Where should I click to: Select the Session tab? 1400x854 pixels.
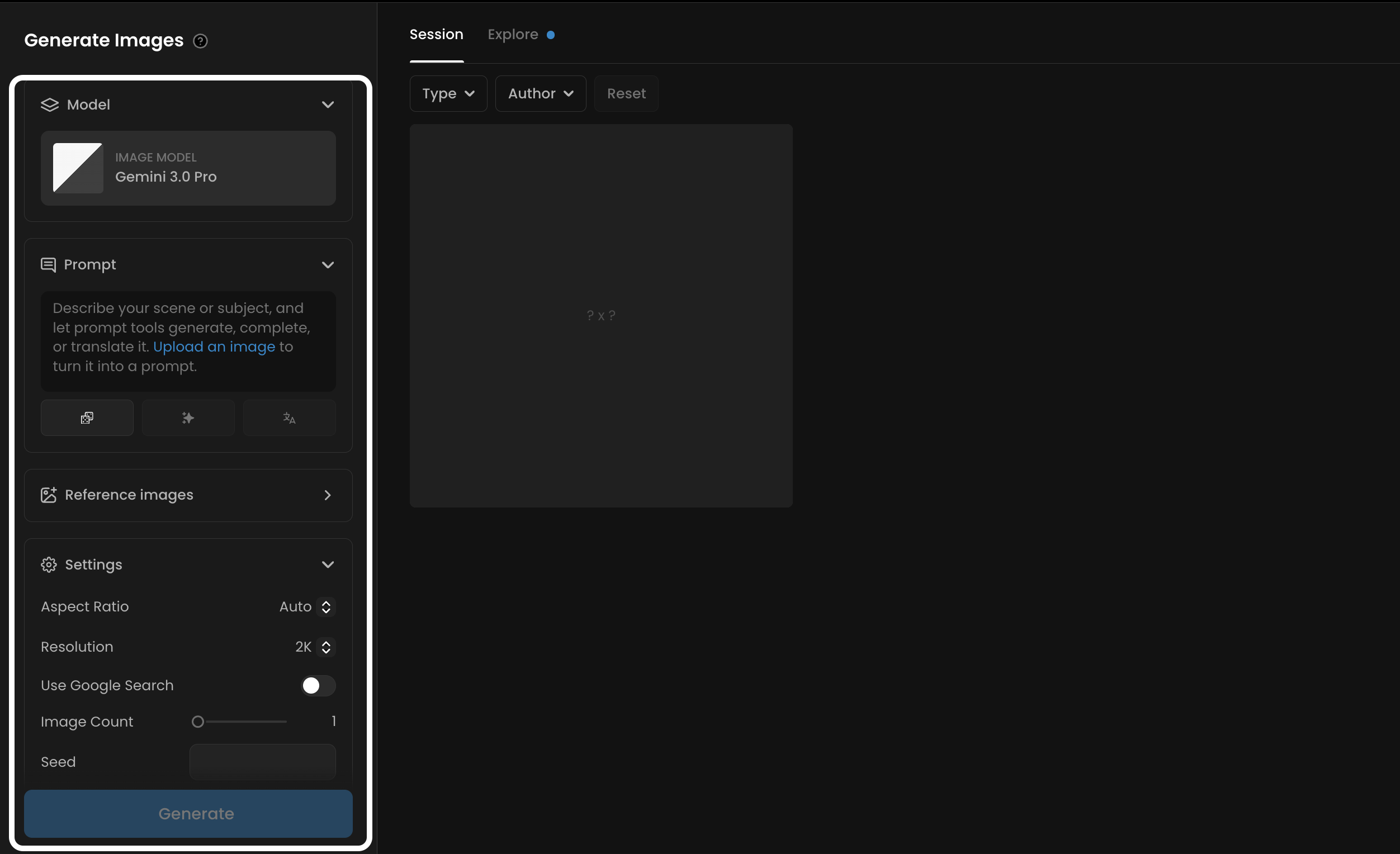point(436,35)
